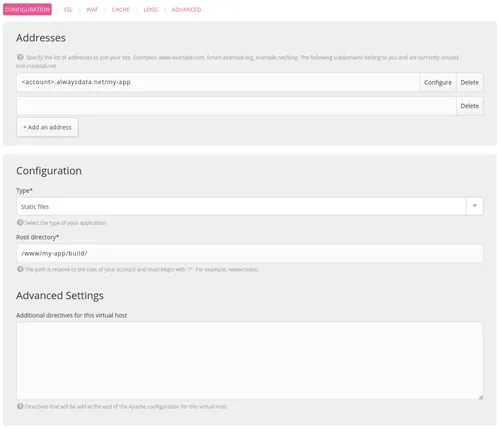Click 'Additional directives for this virtual host' label
The width and height of the screenshot is (500, 429).
coord(72,315)
